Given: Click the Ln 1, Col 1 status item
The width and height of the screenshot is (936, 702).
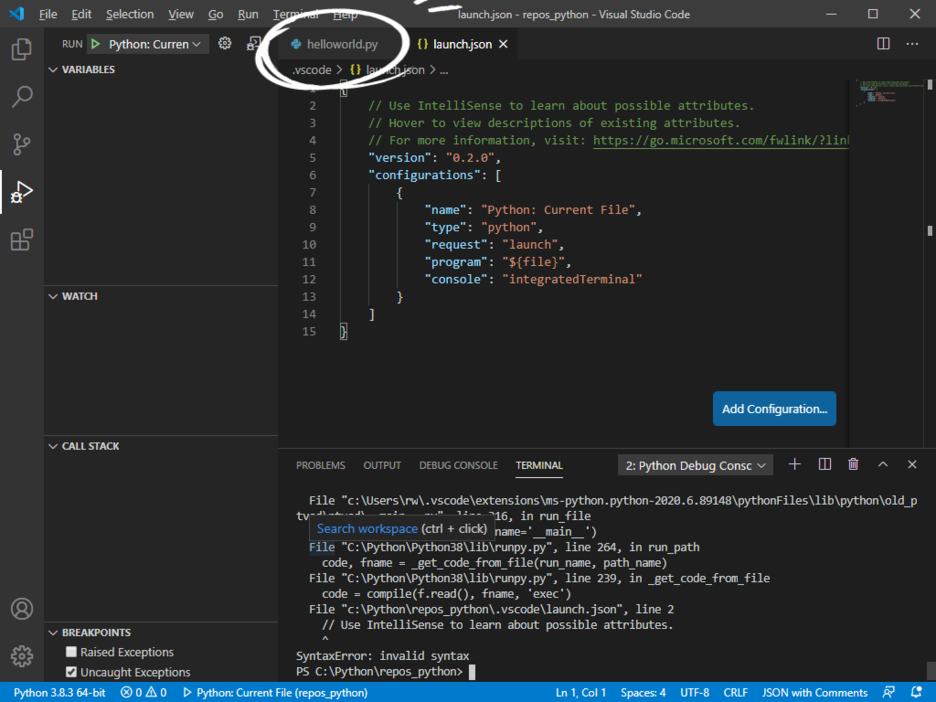Looking at the screenshot, I should (x=580, y=692).
